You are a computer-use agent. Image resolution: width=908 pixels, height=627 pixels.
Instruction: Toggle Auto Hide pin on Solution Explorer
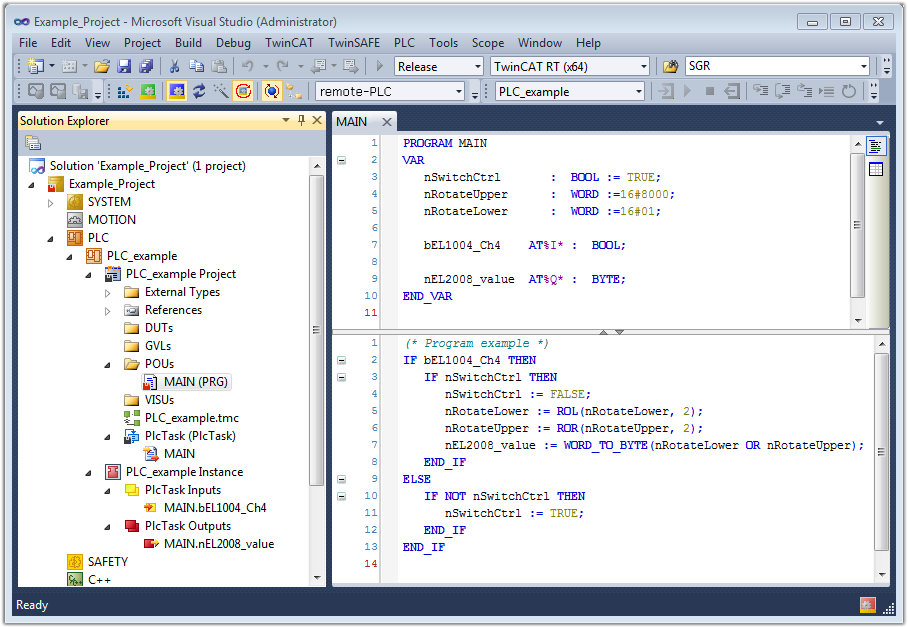point(302,121)
